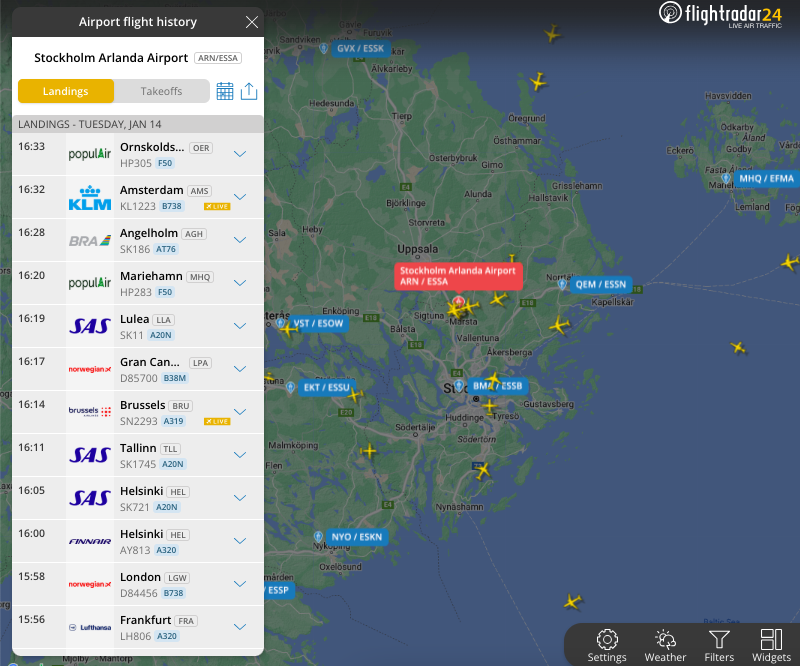Expand the Lulea SK11 flight row

pyautogui.click(x=240, y=326)
